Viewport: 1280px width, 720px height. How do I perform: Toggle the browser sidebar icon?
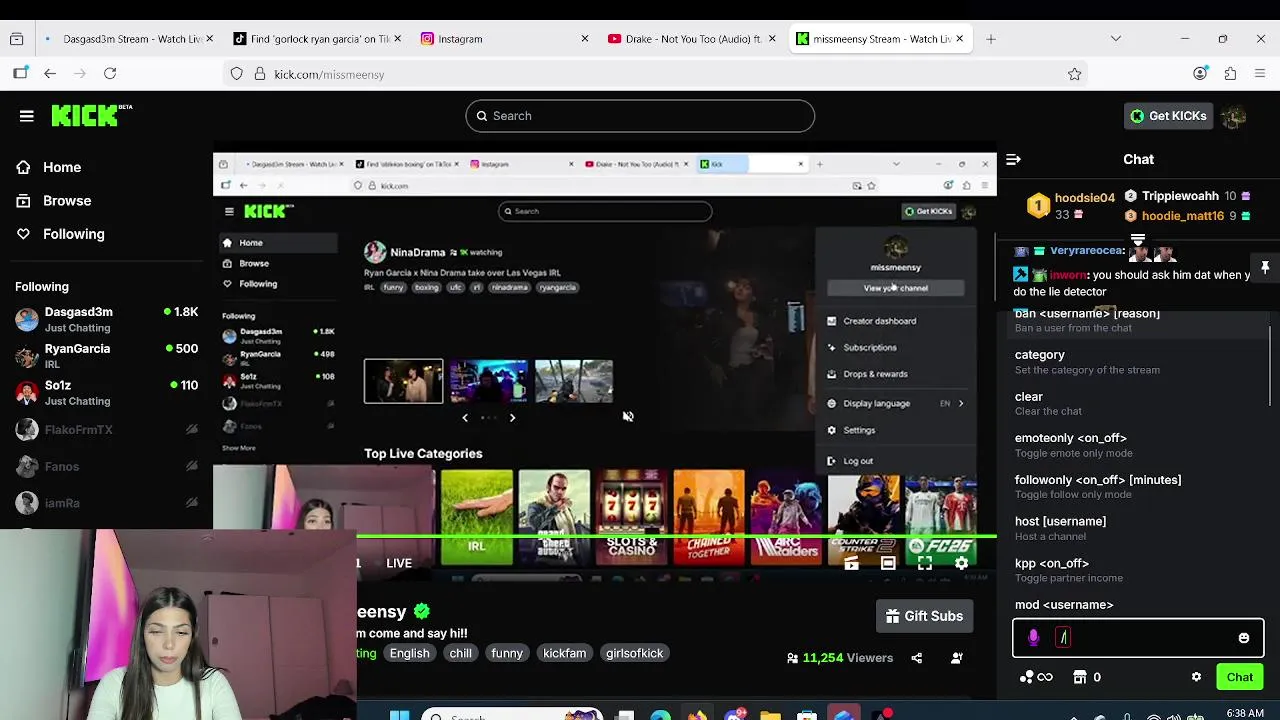tap(21, 74)
